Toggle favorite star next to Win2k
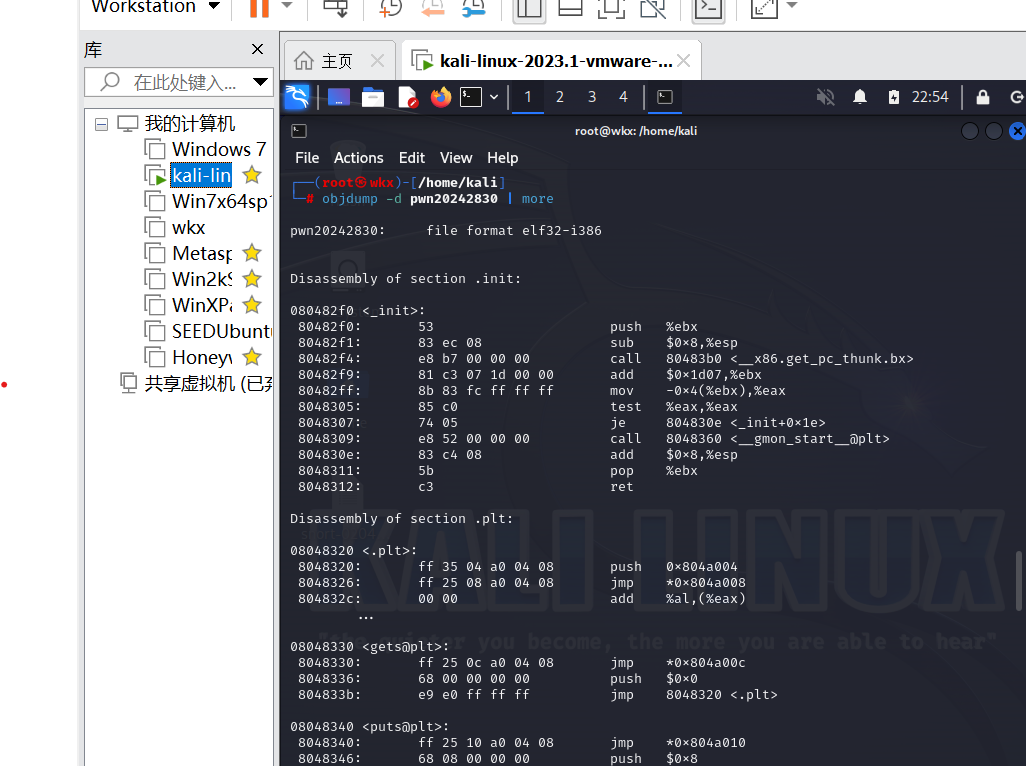Screen dimensions: 1026x766 click(x=252, y=279)
